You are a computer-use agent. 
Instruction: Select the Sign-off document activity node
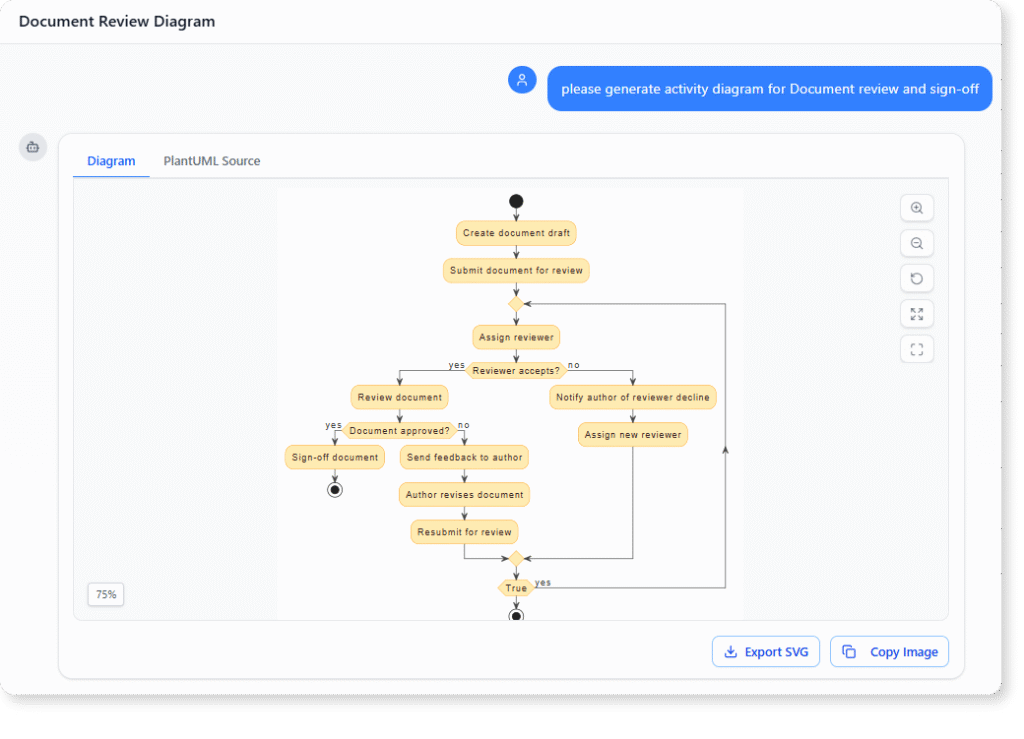[335, 457]
